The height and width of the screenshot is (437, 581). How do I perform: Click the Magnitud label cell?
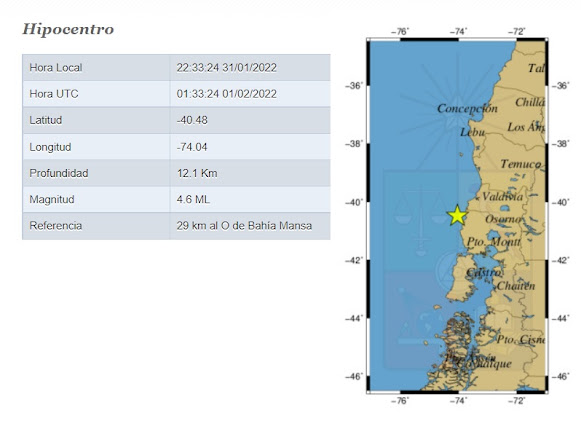coord(96,199)
